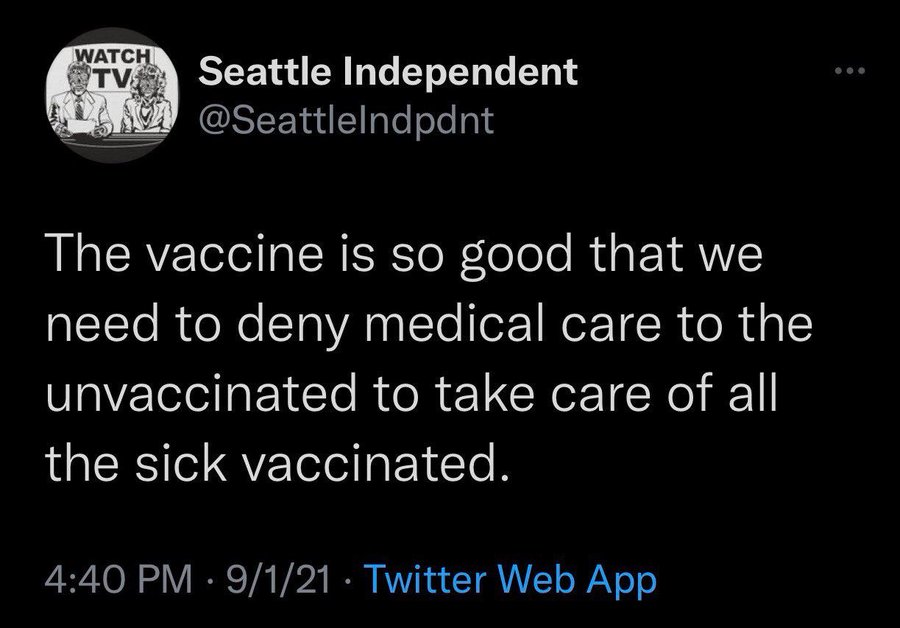Open the @SeattleIndpdnt handle link
Image resolution: width=900 pixels, height=628 pixels.
point(346,119)
